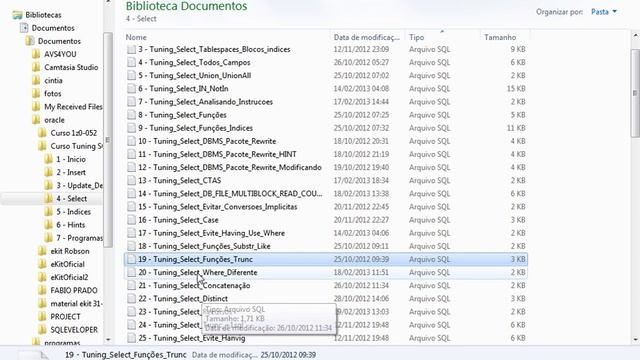Click the 6 - Hints folder icon
Viewport: 640px width, 360px height.
click(49, 225)
